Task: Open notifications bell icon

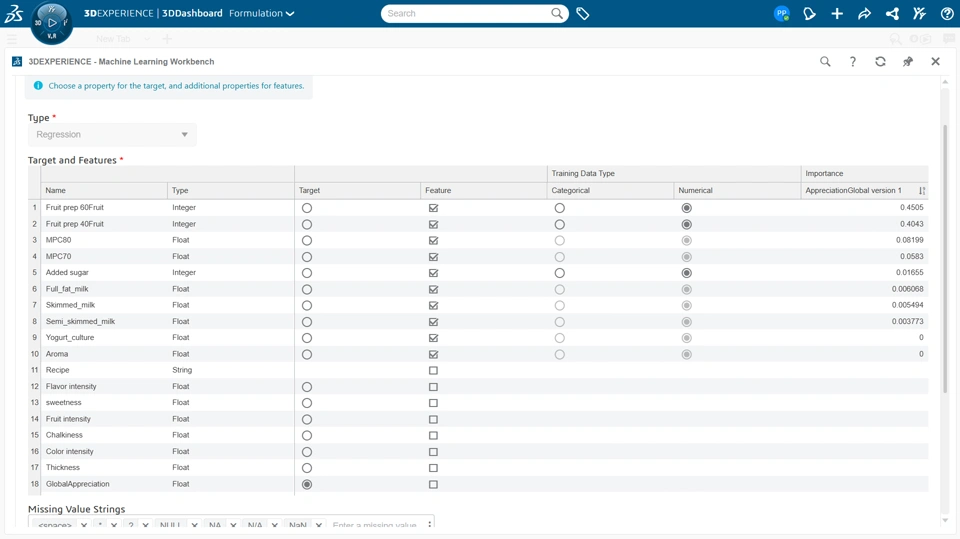Action: [x=810, y=14]
